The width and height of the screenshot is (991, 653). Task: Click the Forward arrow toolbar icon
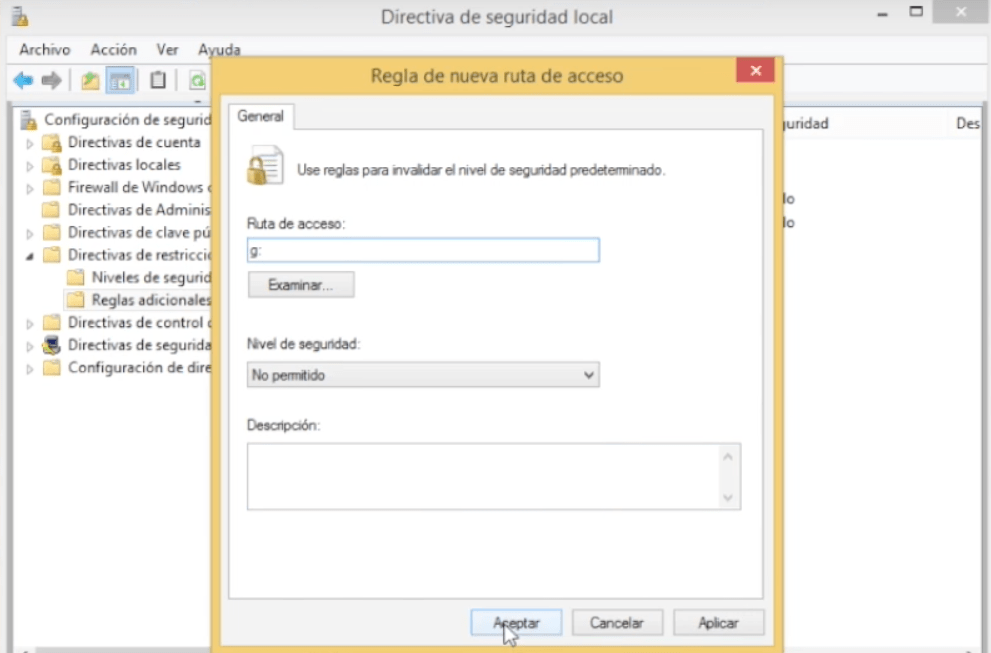[x=51, y=81]
